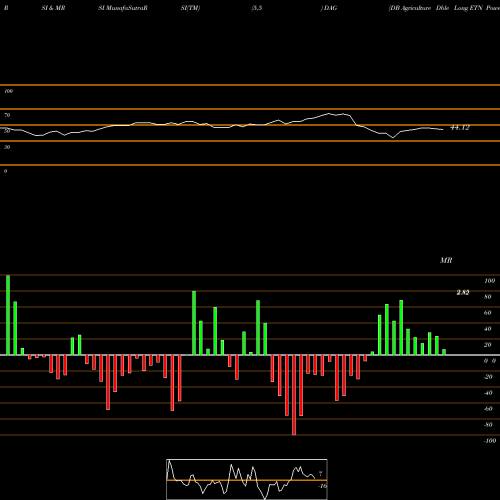The width and height of the screenshot is (500, 500).
Task: Click the deepest red MR bar reaching -100
Action: tap(294, 395)
